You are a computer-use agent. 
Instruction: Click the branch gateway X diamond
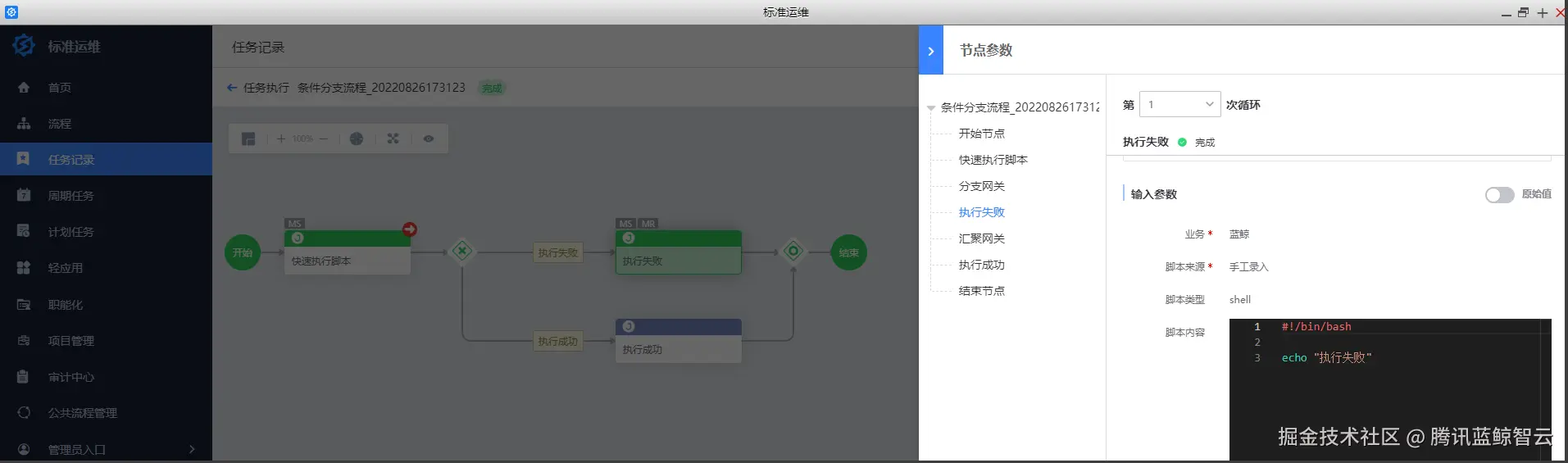pyautogui.click(x=462, y=251)
